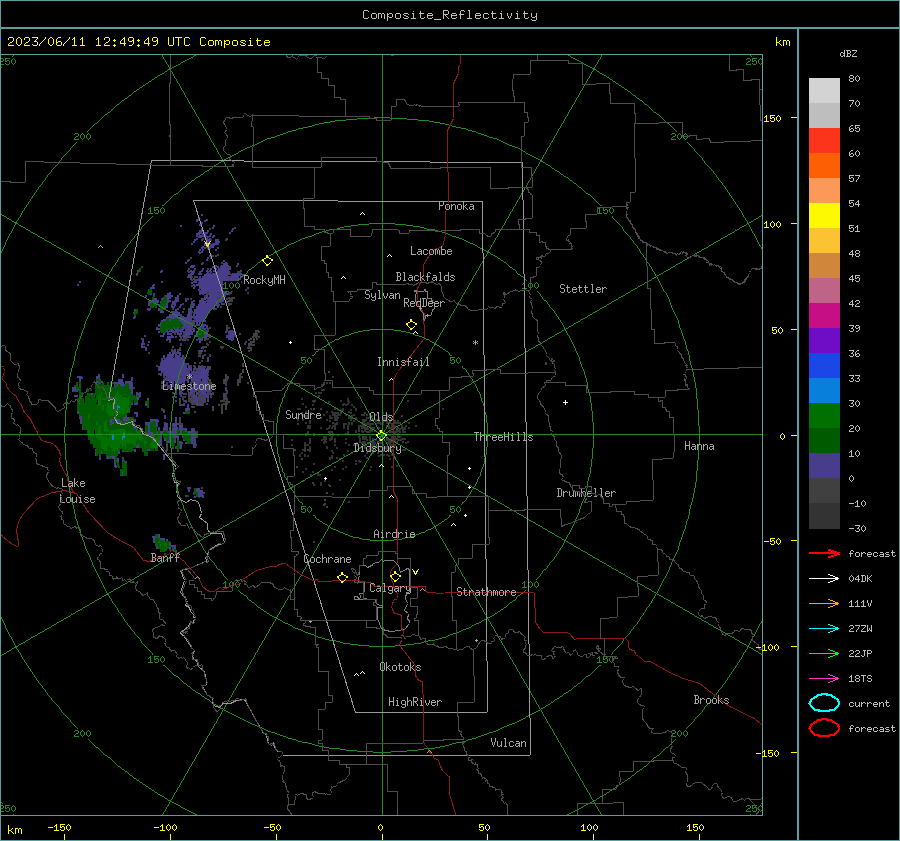This screenshot has height=841, width=900.
Task: Click the red forecast arrow in legend
Action: (824, 553)
